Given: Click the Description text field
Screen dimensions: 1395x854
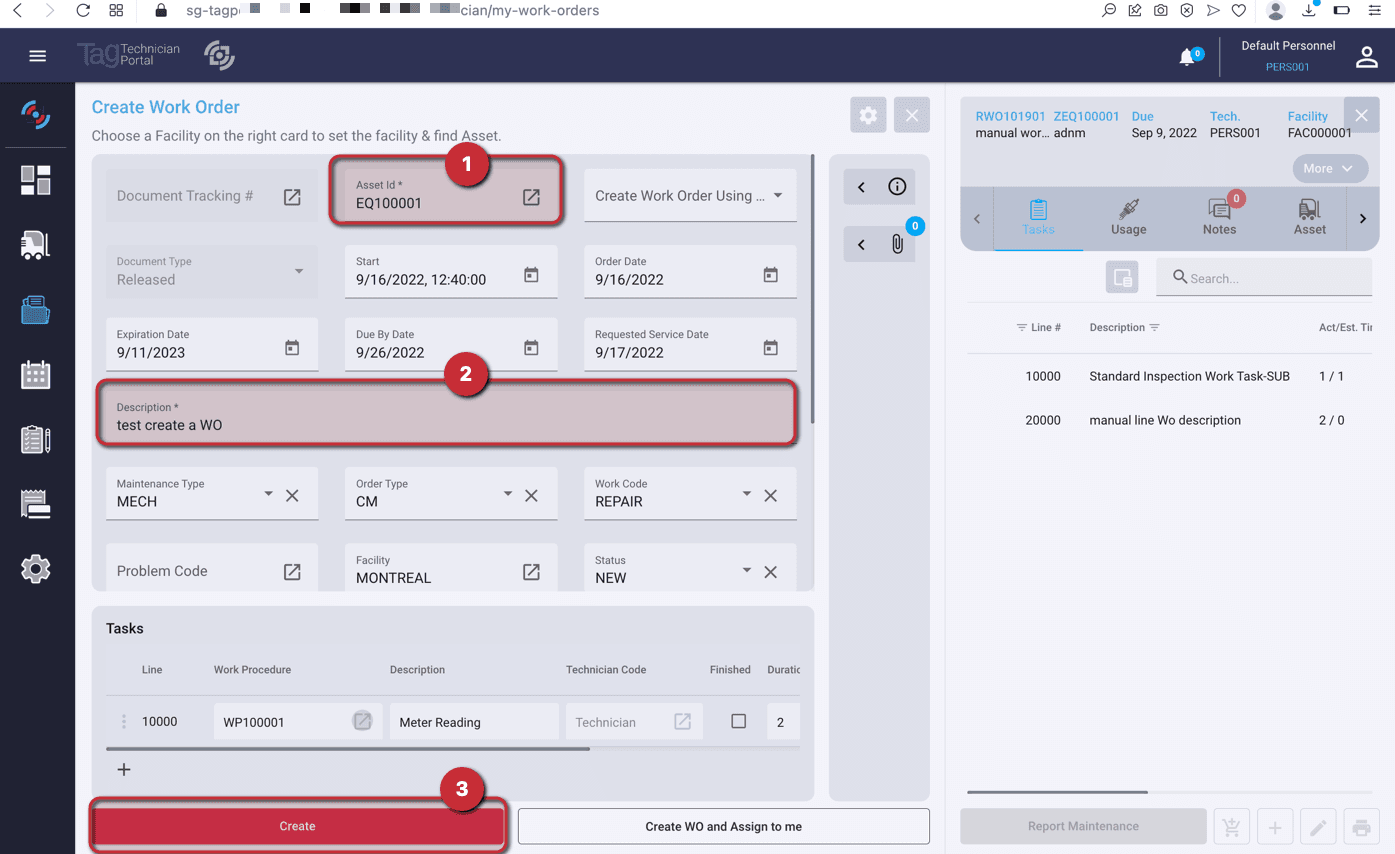Looking at the screenshot, I should [x=445, y=416].
